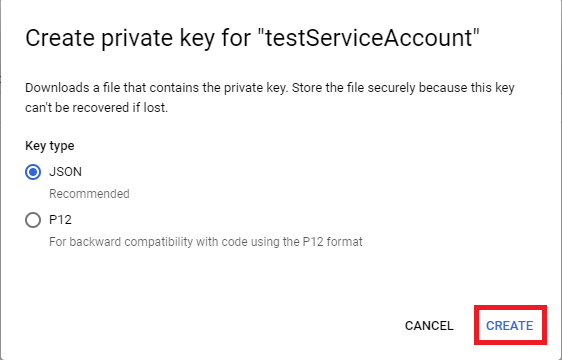Screen dimensions: 562x360
Task: Click the P12 backward compatibility description
Action: point(206,242)
